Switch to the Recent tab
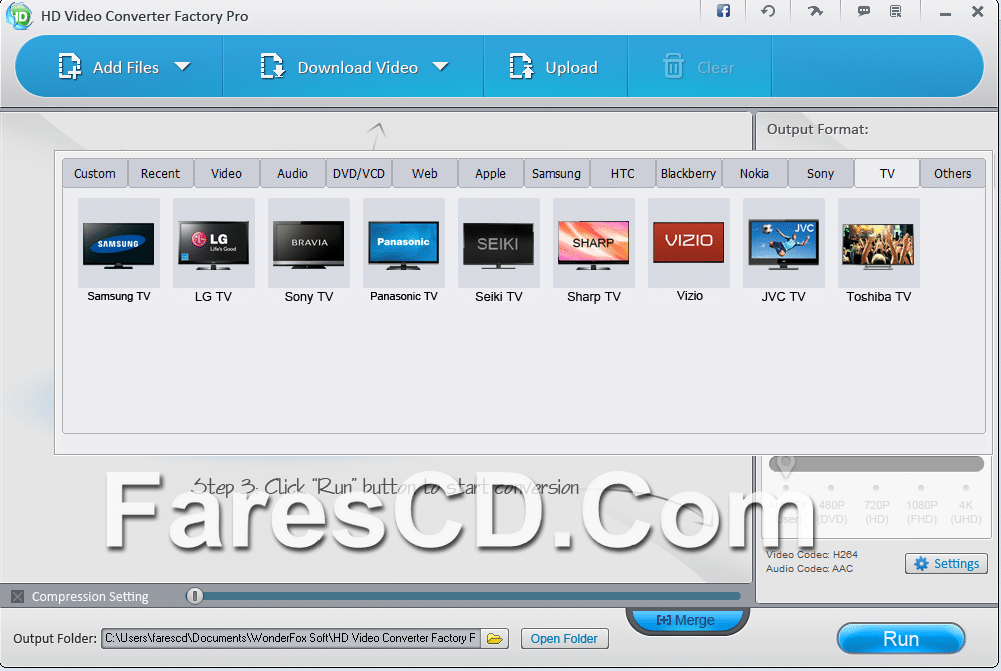The width and height of the screenshot is (1001, 671). (x=161, y=174)
